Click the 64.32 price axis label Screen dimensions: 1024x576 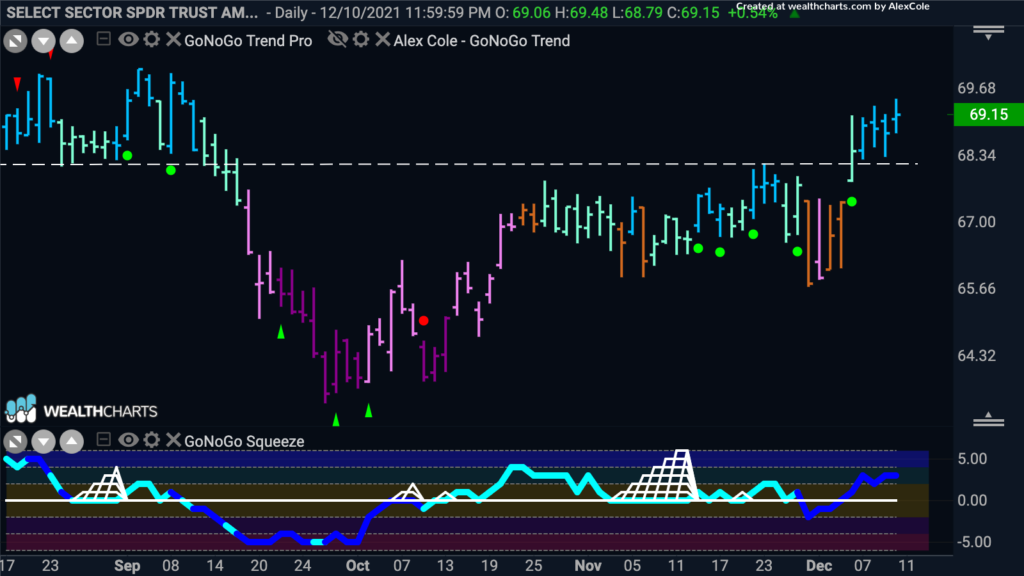click(976, 356)
